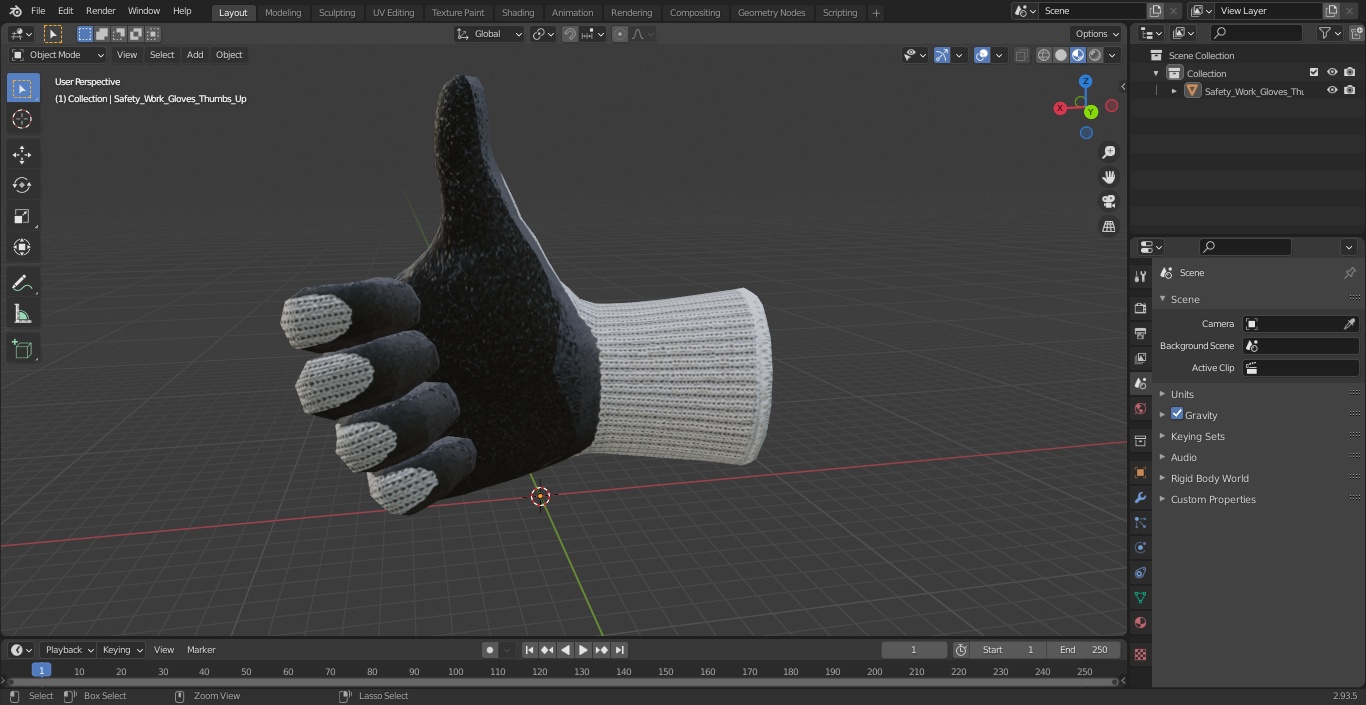Click the Blender logo menu icon
Viewport: 1366px width, 705px height.
point(15,11)
